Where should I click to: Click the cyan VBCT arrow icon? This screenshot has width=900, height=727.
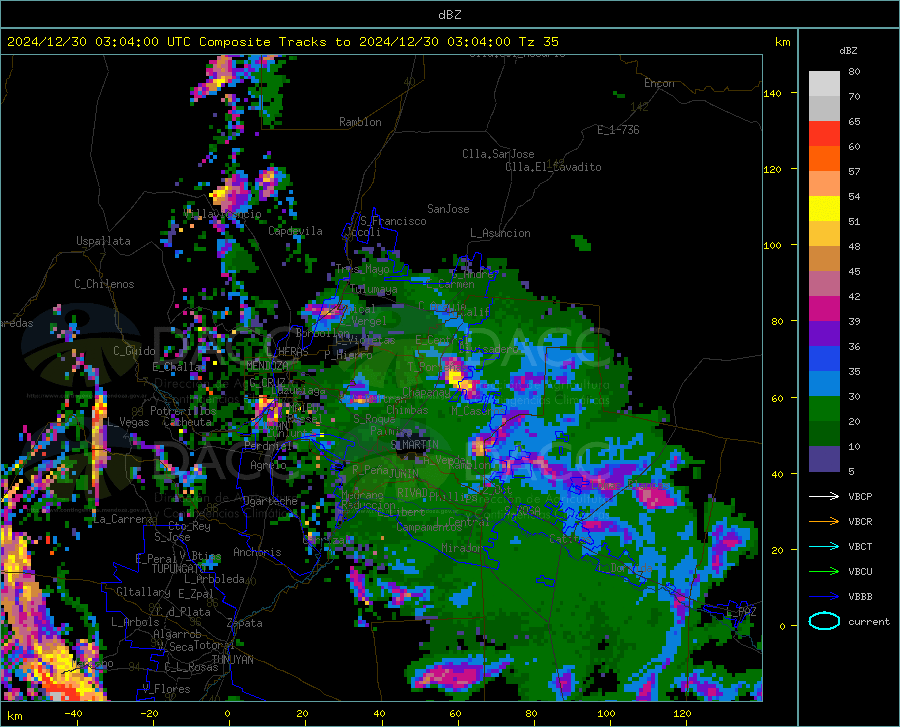824,546
